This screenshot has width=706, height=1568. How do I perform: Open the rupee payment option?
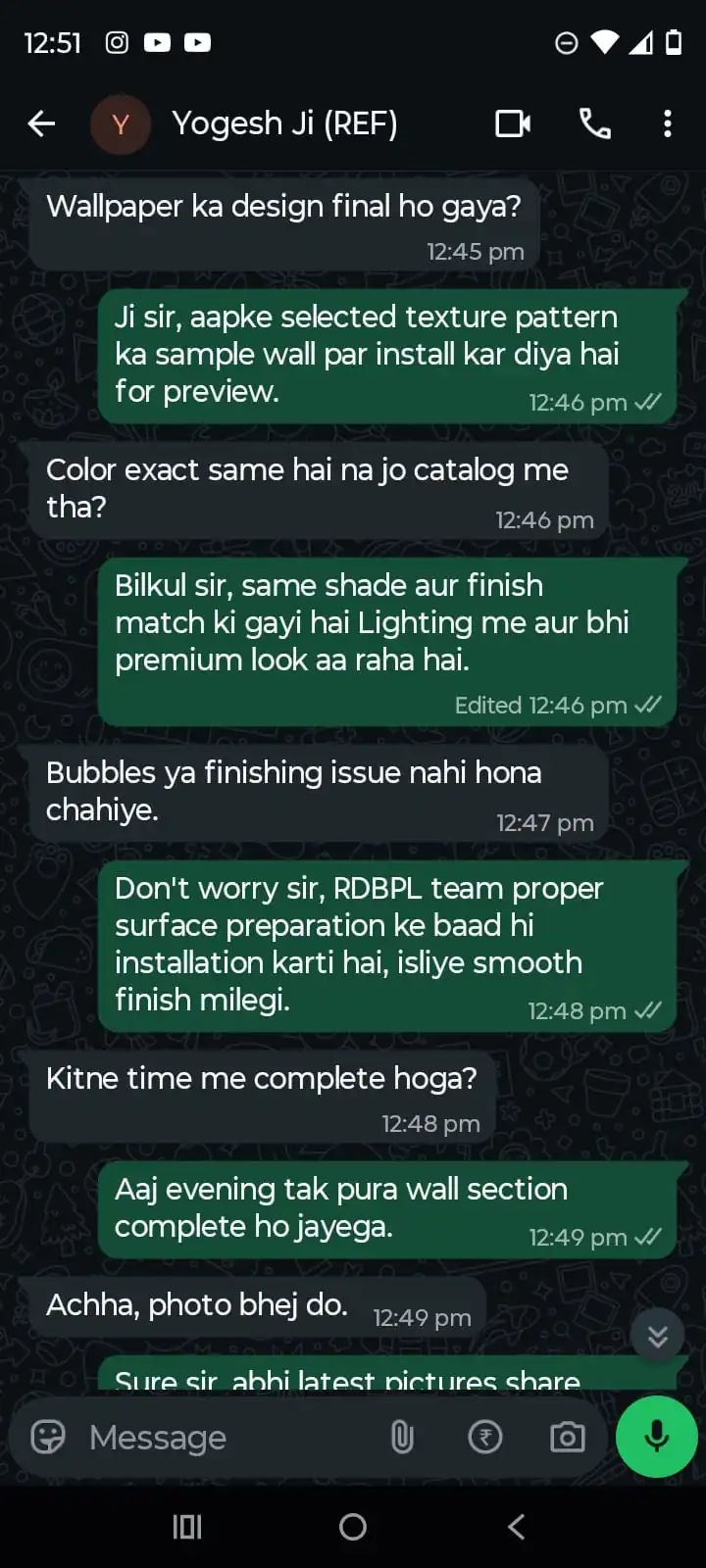(x=485, y=1437)
